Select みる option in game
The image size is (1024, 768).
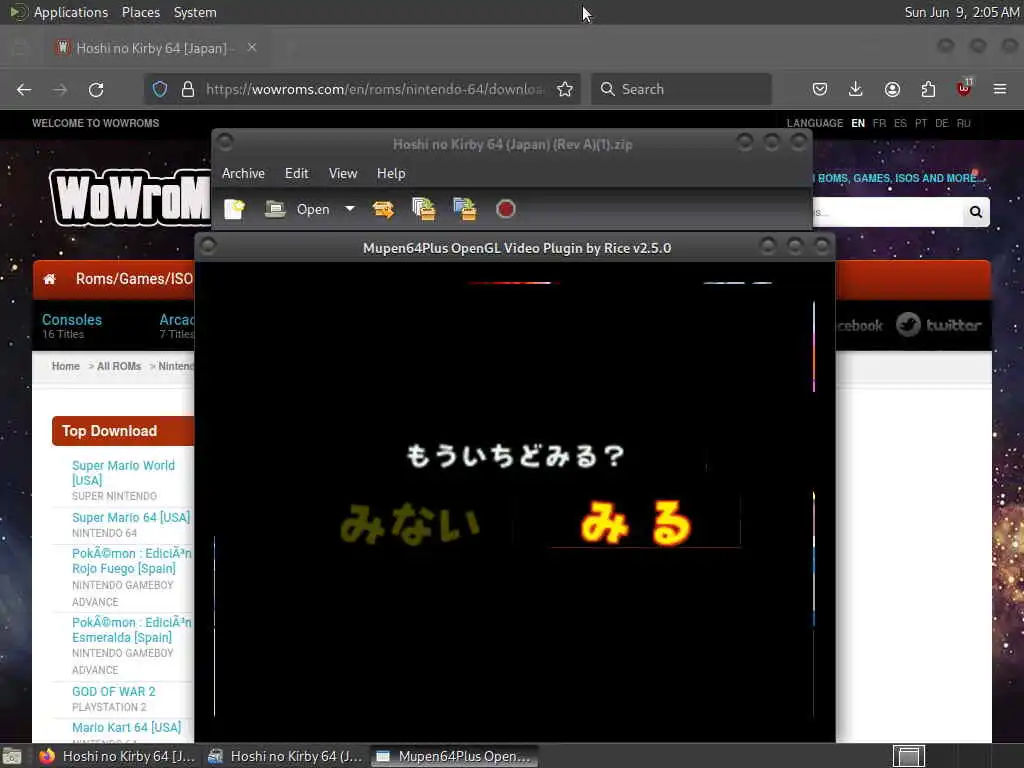[635, 522]
